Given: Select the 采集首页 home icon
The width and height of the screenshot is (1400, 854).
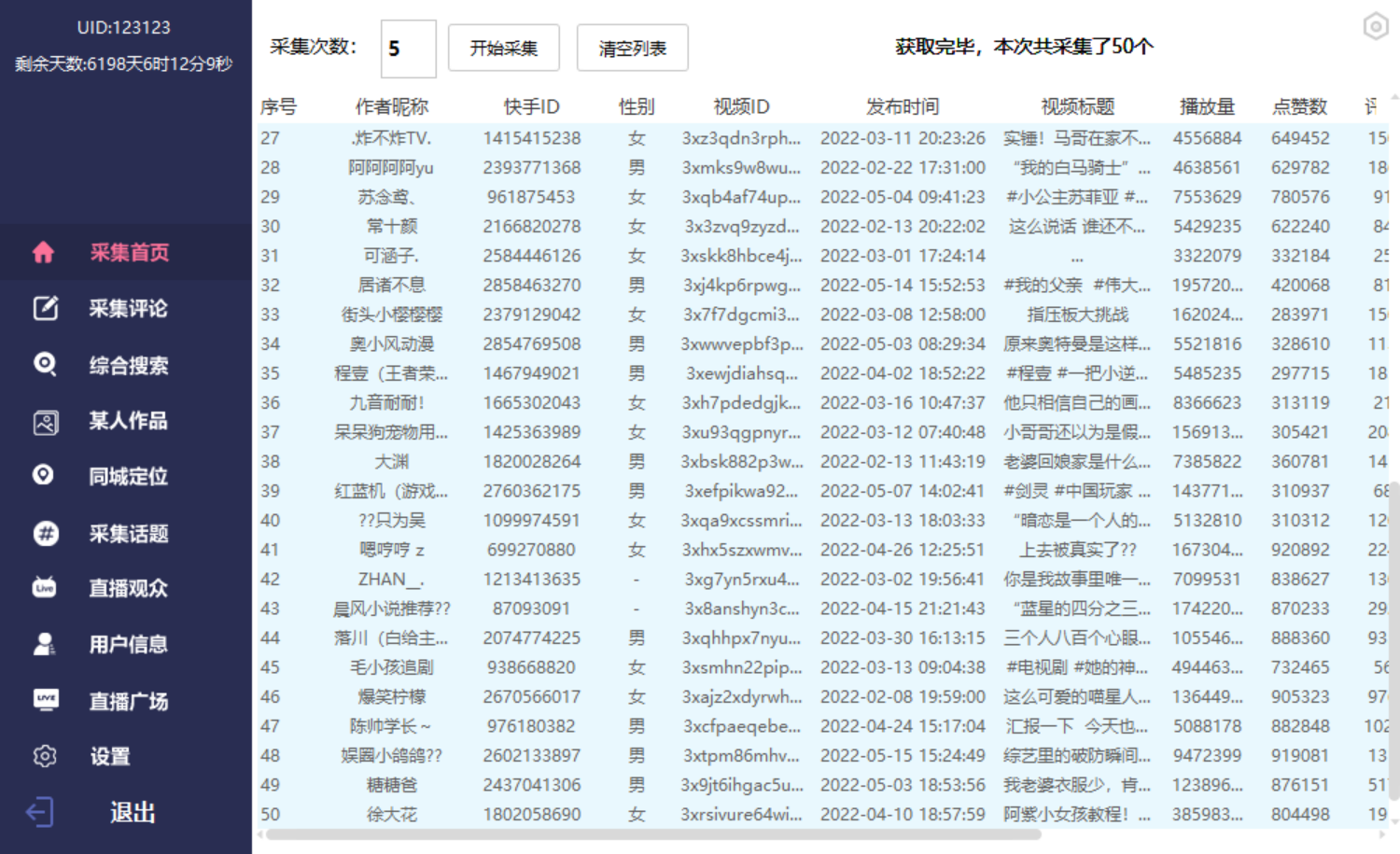Looking at the screenshot, I should (x=44, y=251).
